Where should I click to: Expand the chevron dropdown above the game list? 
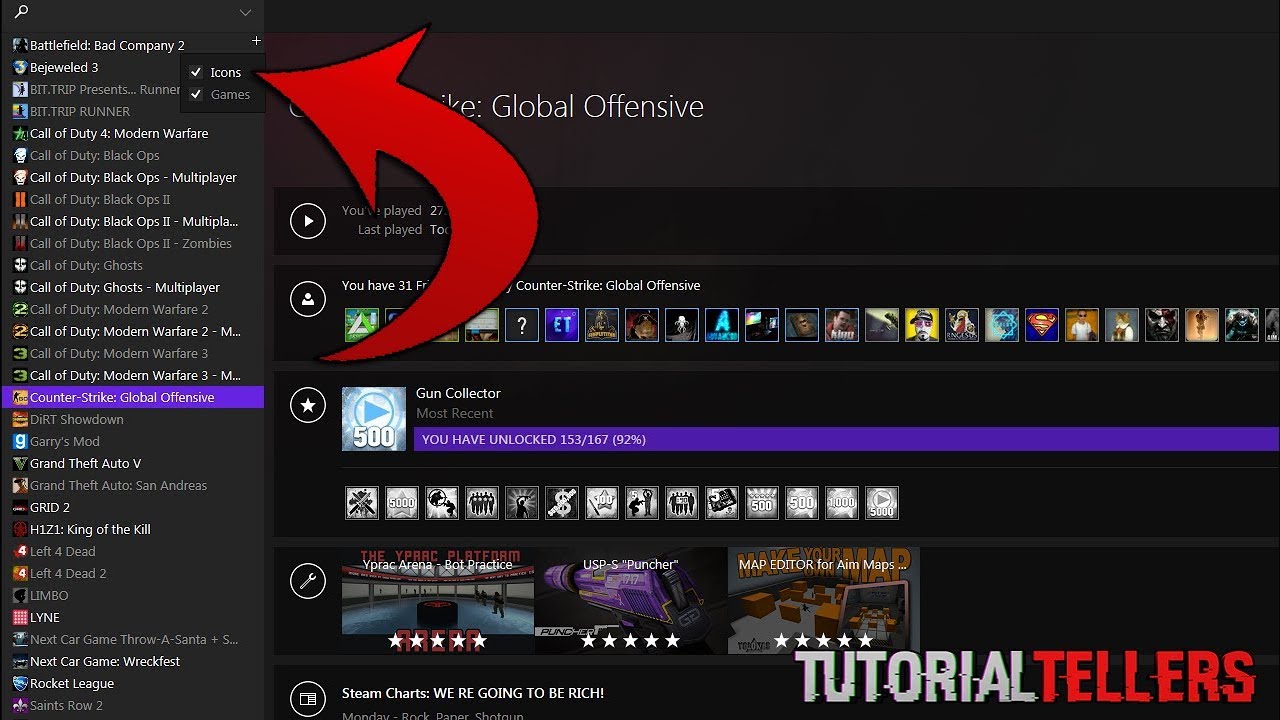tap(245, 12)
